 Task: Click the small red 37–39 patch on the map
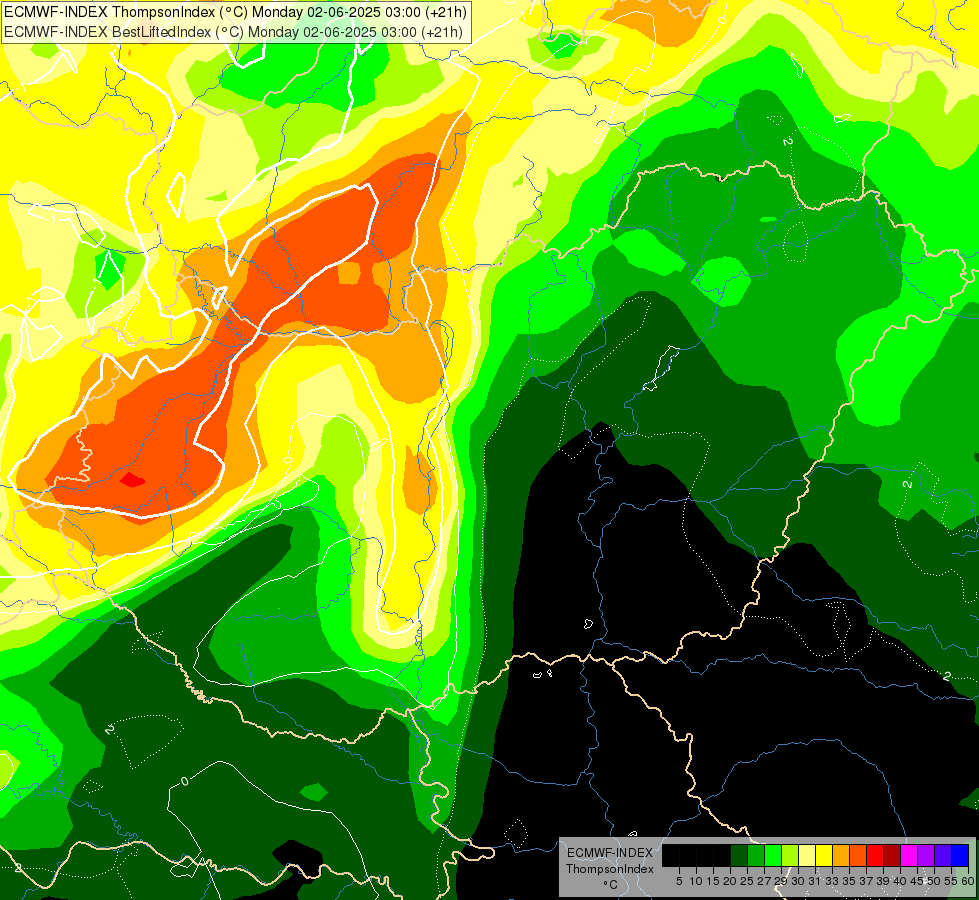click(132, 480)
